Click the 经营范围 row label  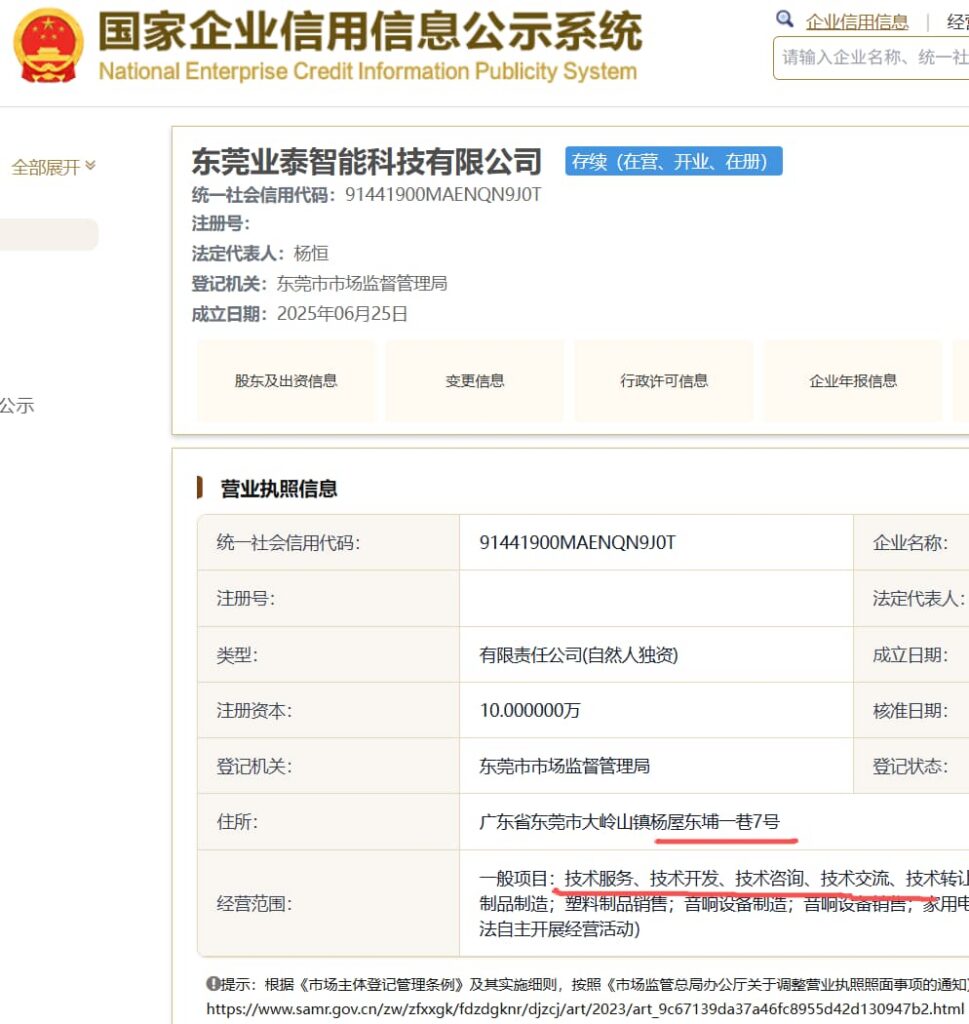pos(254,903)
